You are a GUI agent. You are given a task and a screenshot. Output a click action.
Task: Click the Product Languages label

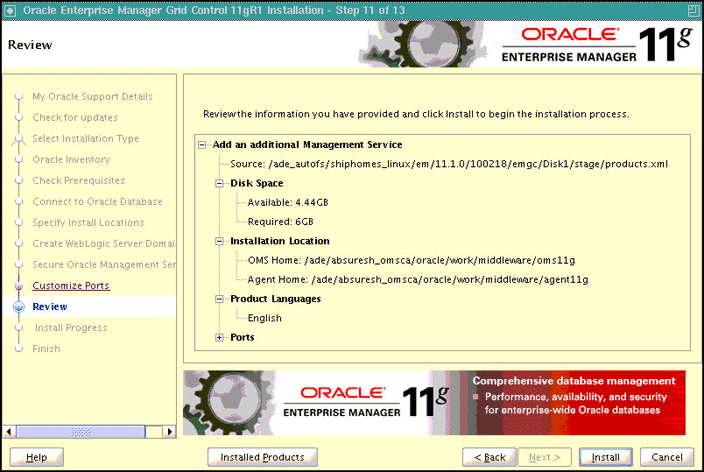(276, 299)
